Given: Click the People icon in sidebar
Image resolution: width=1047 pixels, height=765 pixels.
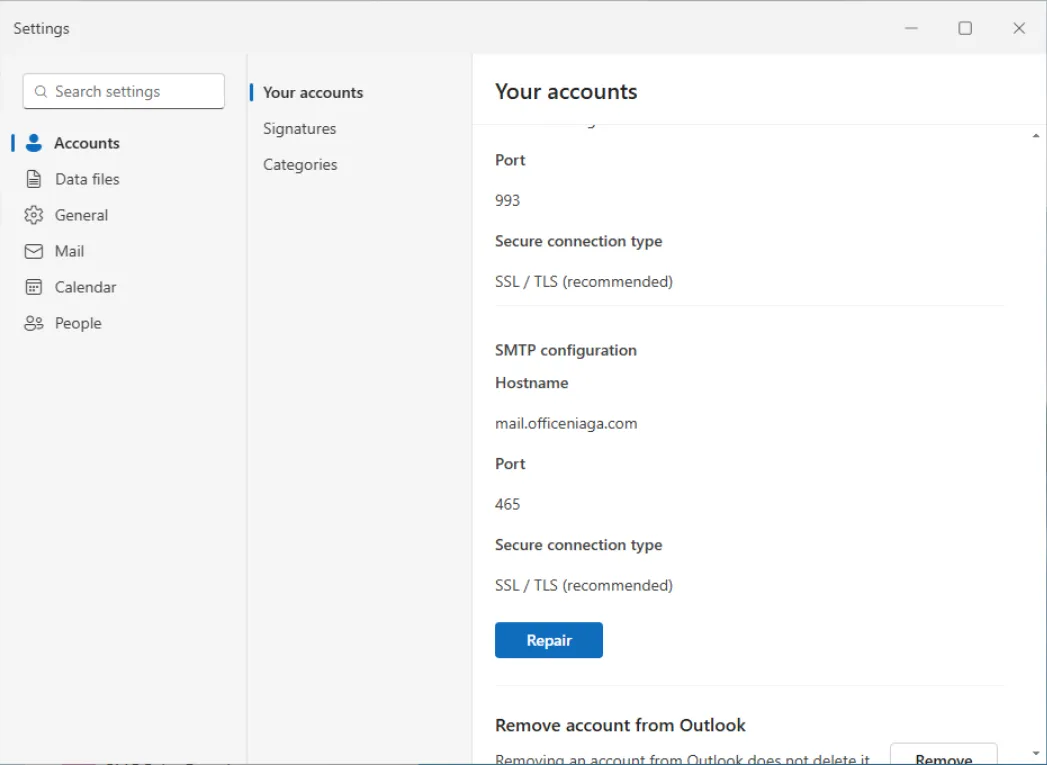Looking at the screenshot, I should coord(33,323).
